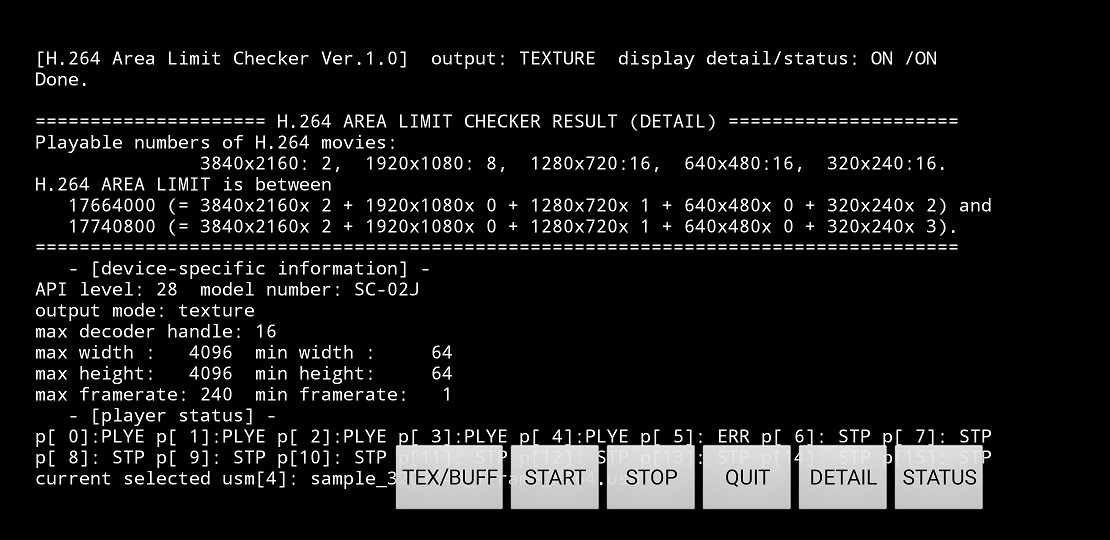Tap the STOP button

pyautogui.click(x=651, y=477)
